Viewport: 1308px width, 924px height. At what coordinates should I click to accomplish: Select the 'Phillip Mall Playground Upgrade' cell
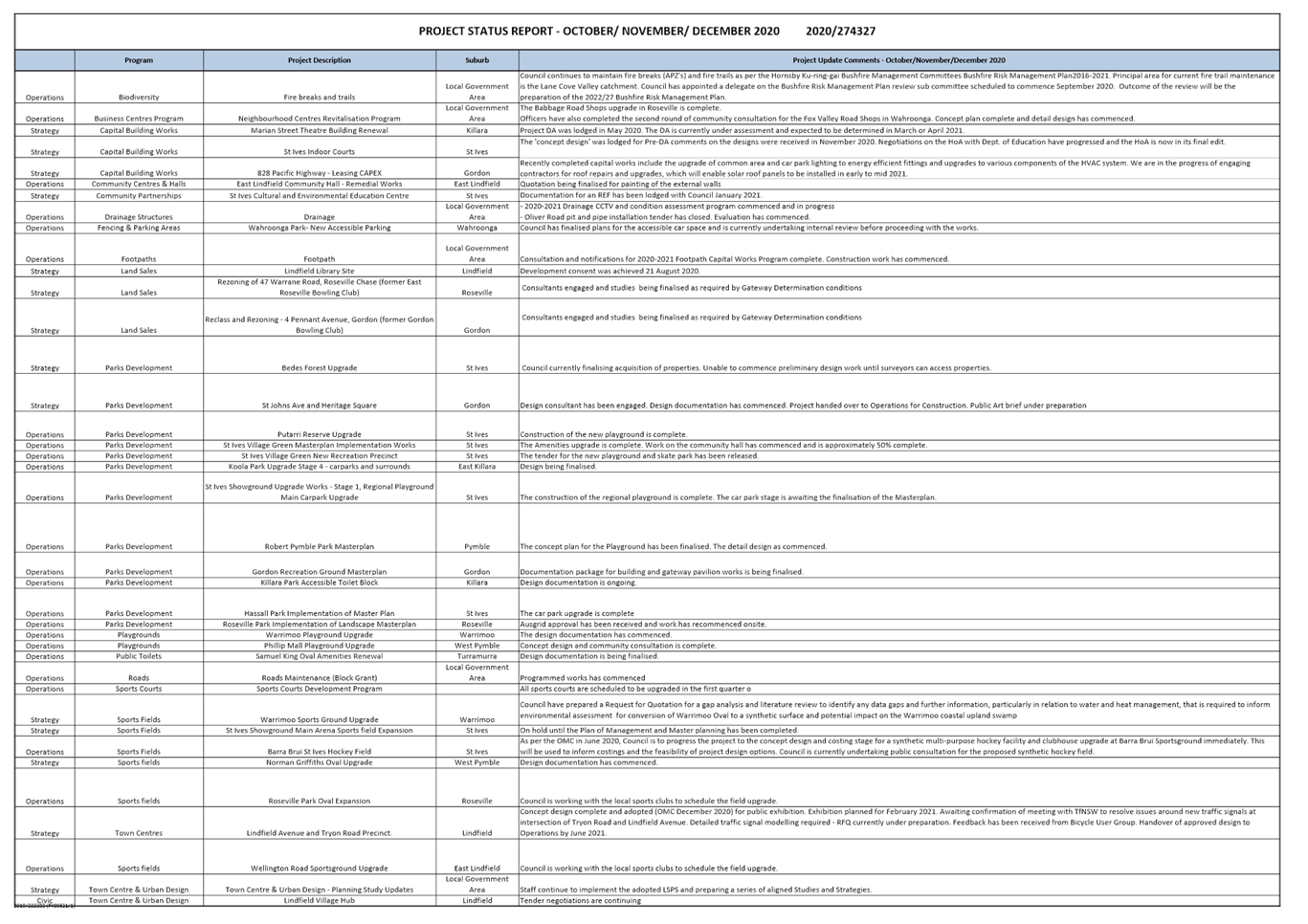point(320,646)
